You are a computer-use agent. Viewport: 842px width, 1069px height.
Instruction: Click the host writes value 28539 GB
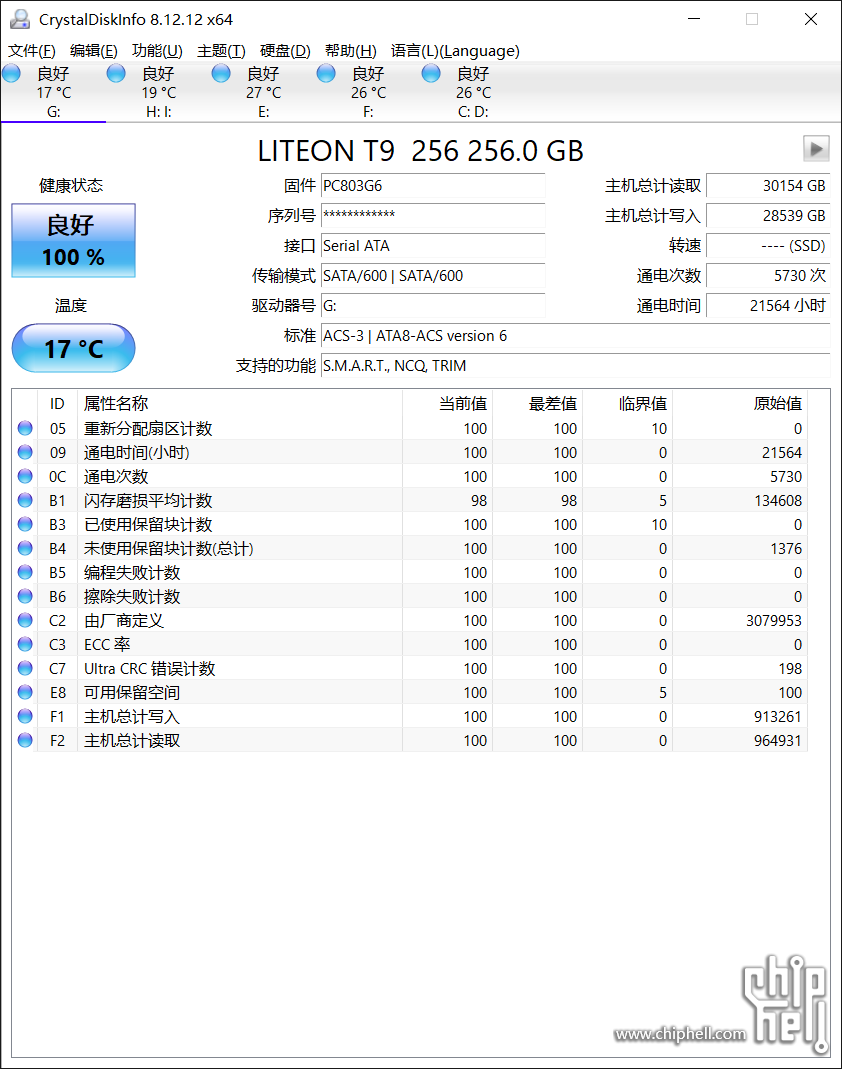pos(768,215)
